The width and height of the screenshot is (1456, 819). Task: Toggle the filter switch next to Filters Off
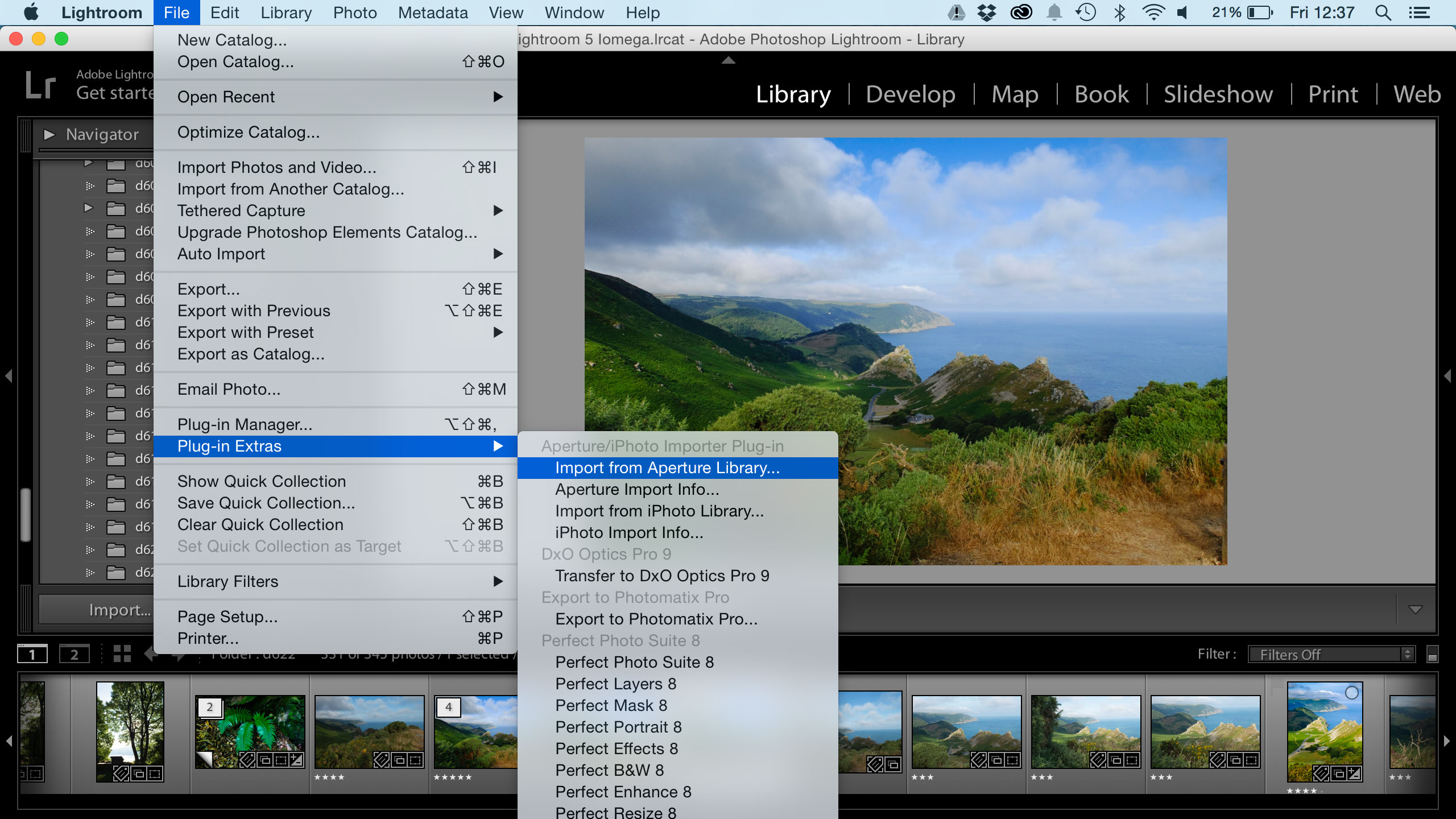[x=1433, y=655]
